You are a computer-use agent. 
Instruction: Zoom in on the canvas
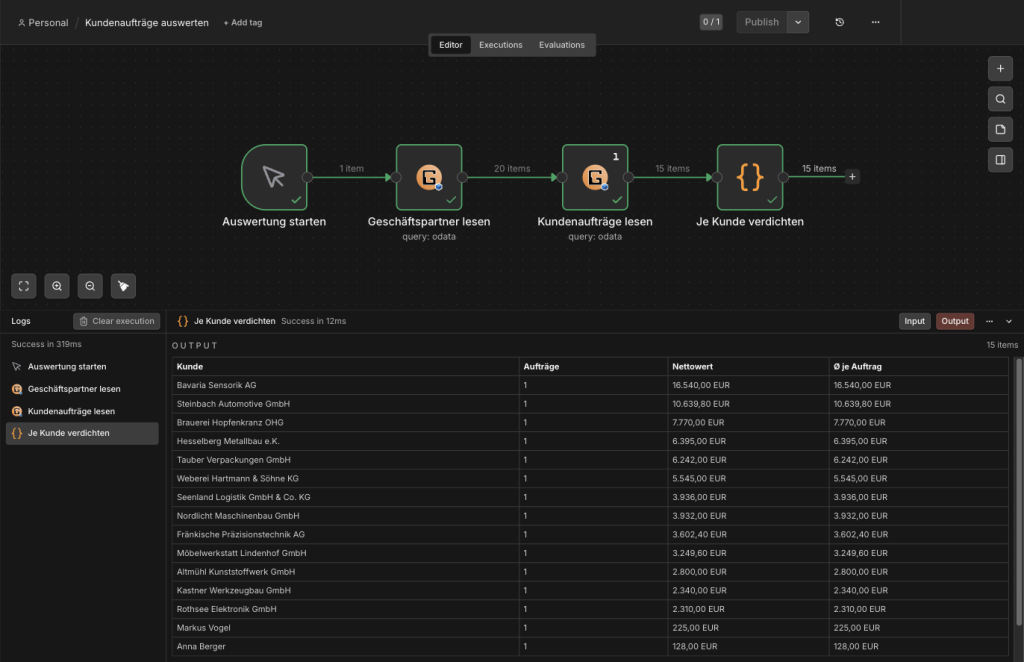tap(57, 286)
